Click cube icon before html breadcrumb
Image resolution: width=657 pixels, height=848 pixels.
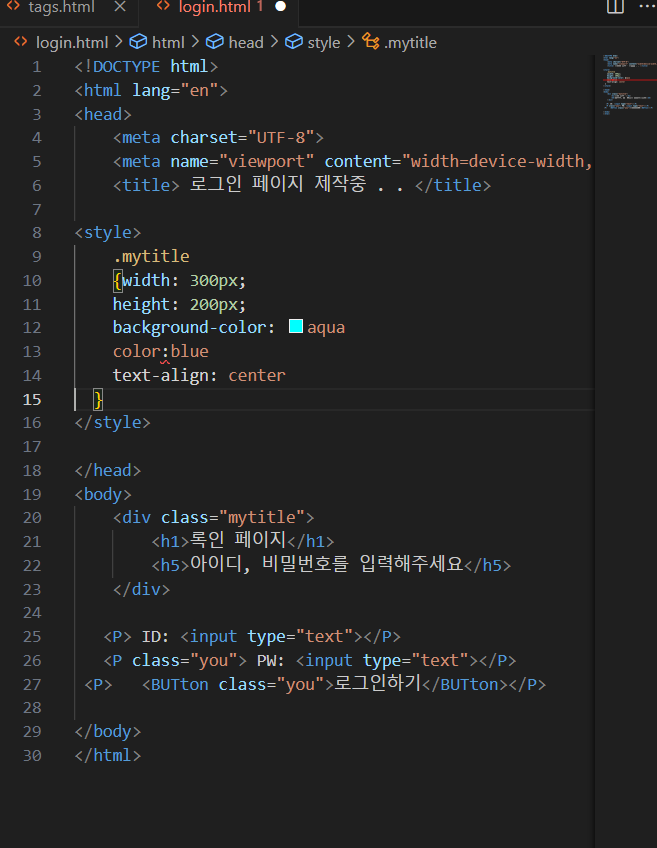138,42
